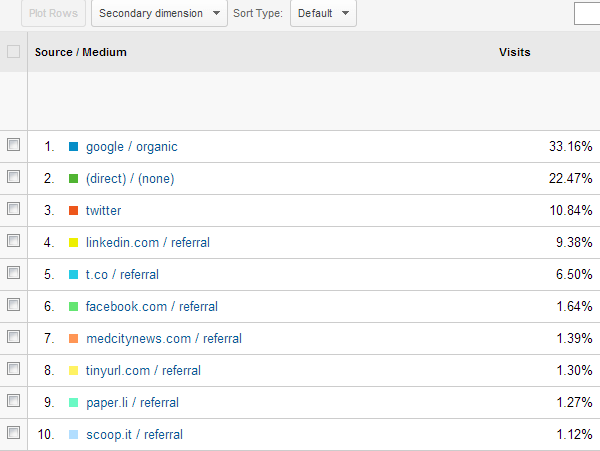This screenshot has height=451, width=600.
Task: Select the 1.64% visits value
Action: coord(574,306)
